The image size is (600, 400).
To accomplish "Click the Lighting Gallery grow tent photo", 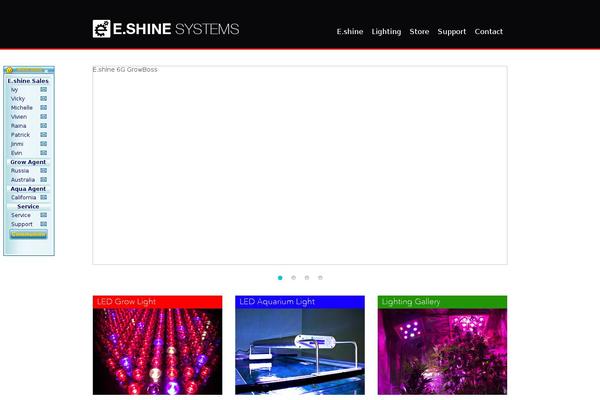I will coord(442,351).
